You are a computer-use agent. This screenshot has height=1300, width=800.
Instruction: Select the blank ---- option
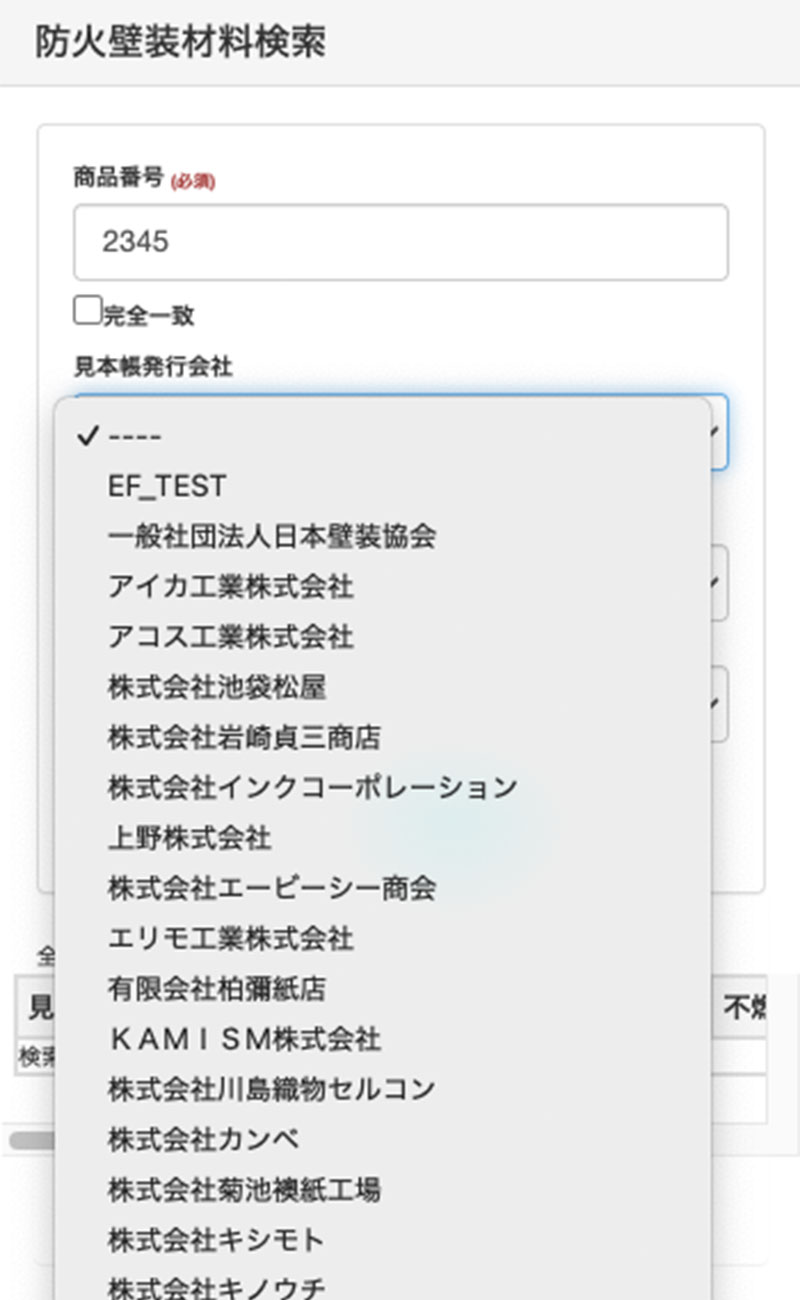click(135, 436)
